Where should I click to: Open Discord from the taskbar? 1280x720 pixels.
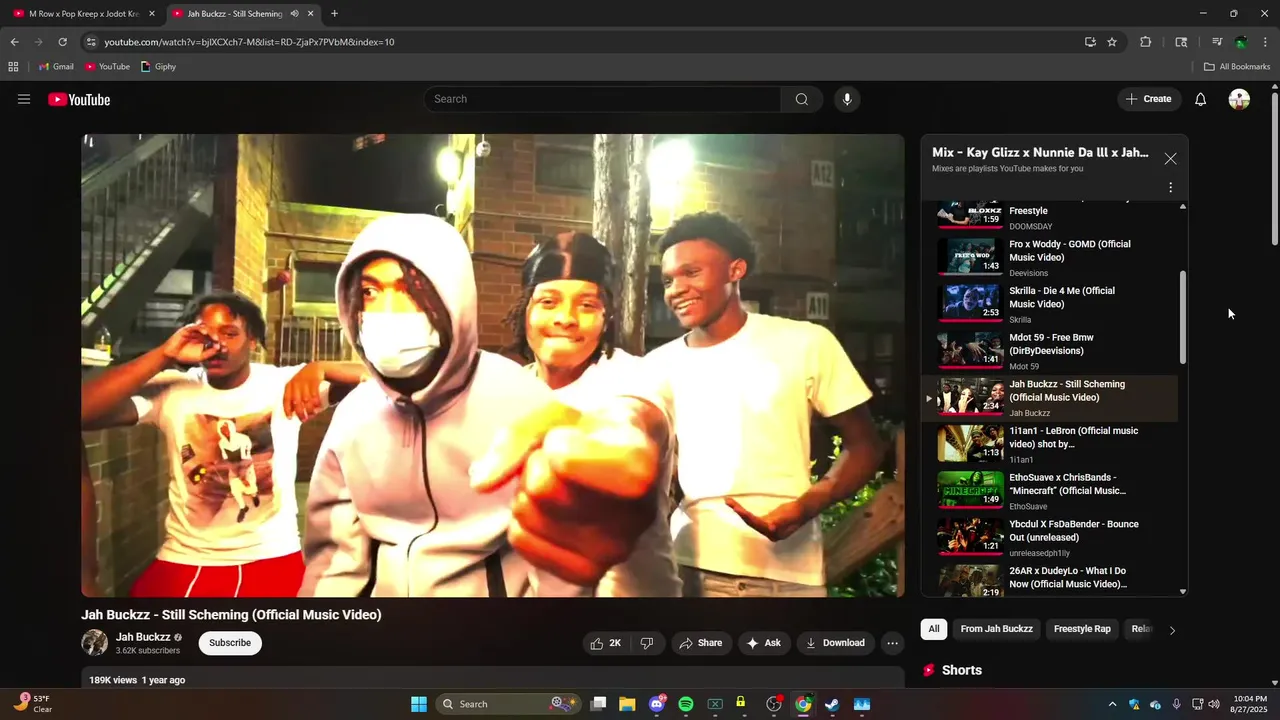657,704
